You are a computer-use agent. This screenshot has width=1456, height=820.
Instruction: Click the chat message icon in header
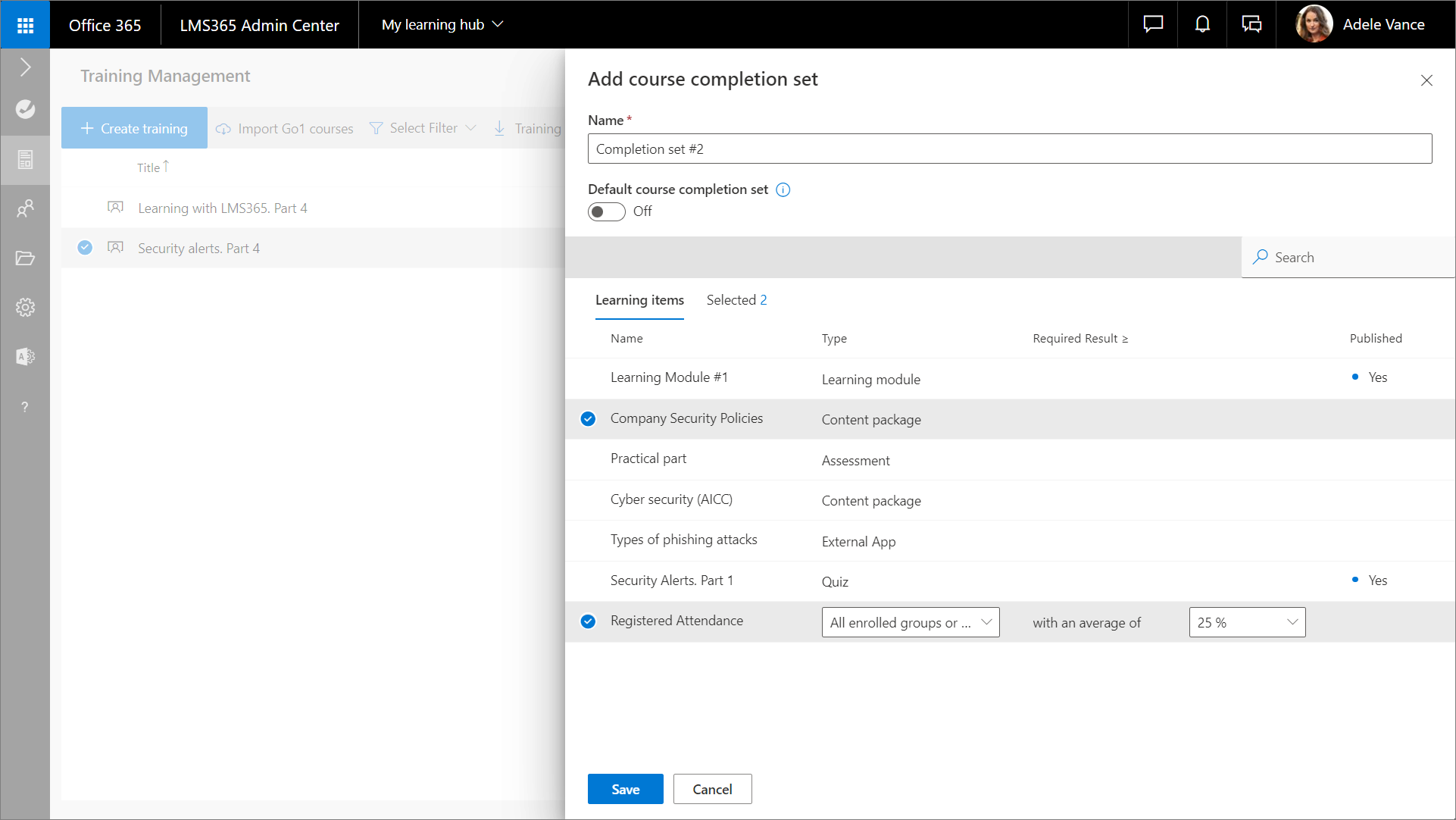1153,25
